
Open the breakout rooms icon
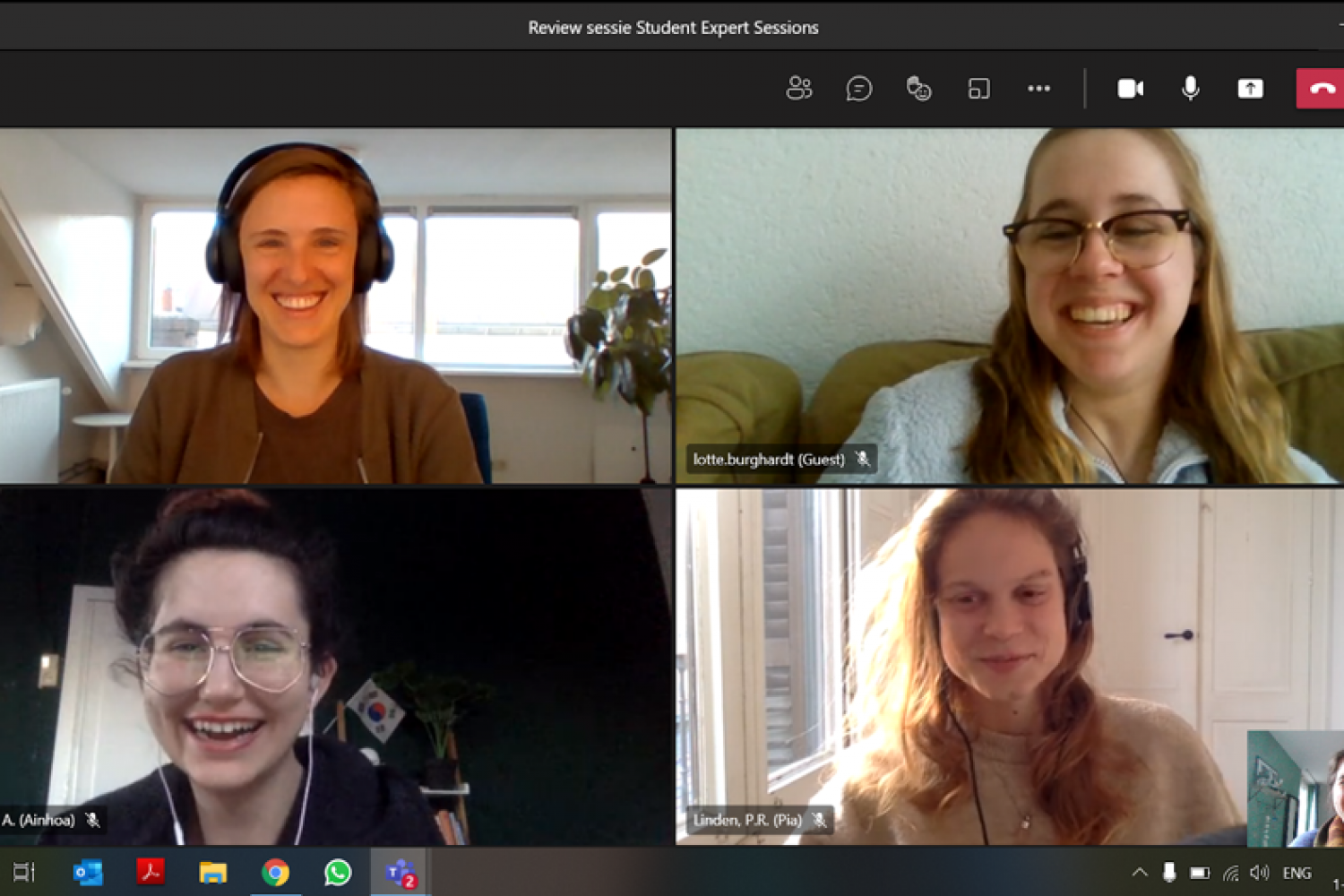click(978, 88)
